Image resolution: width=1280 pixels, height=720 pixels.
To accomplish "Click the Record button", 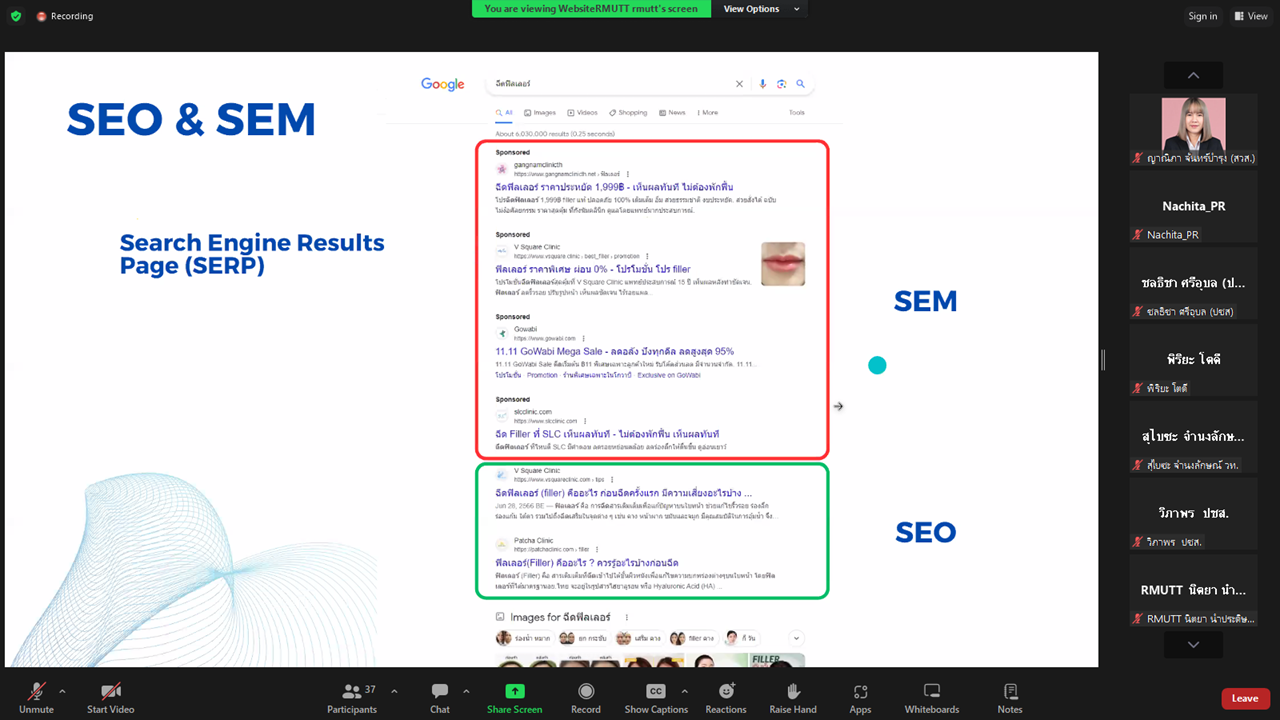I will point(586,697).
